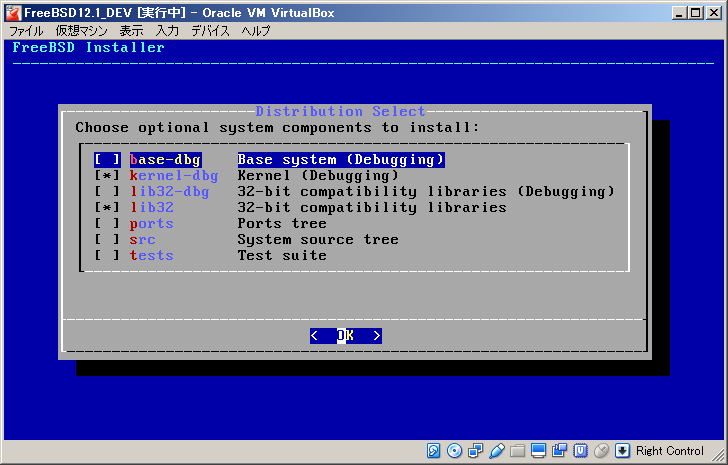
Task: Click the display settings monitor icon
Action: (538, 451)
